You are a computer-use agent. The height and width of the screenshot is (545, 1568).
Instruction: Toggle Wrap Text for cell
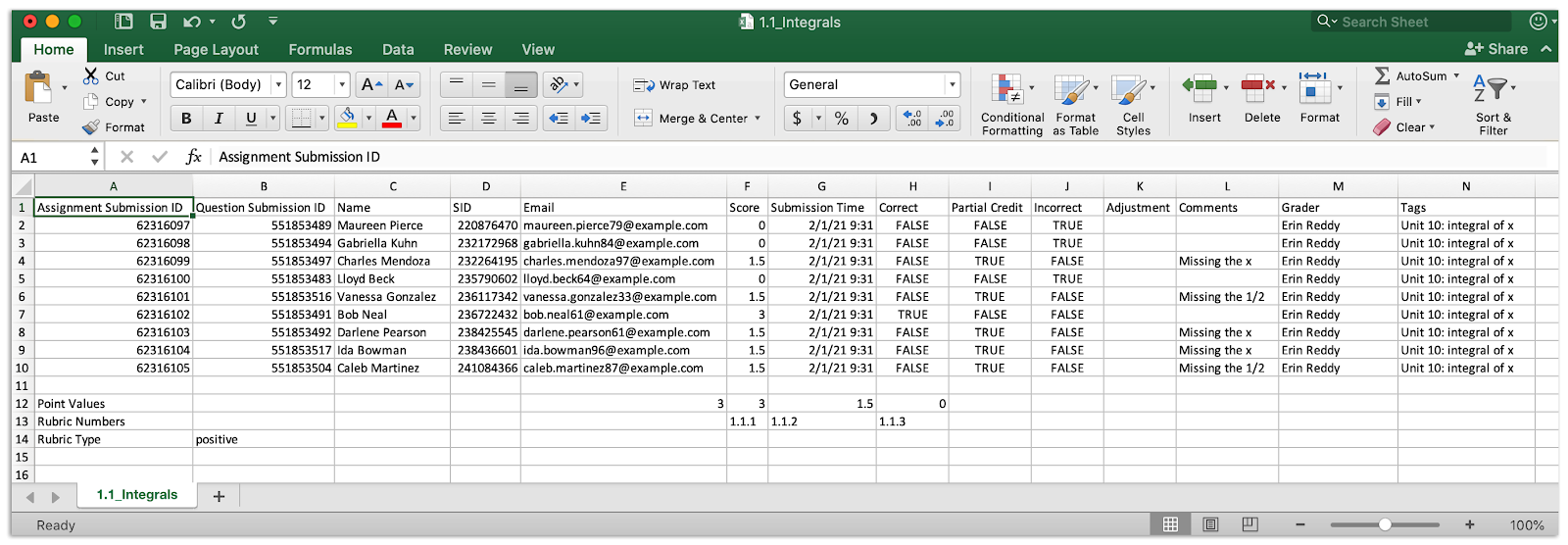tap(675, 85)
